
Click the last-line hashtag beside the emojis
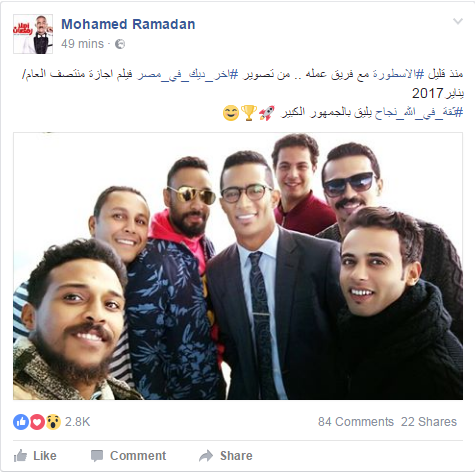[372, 112]
